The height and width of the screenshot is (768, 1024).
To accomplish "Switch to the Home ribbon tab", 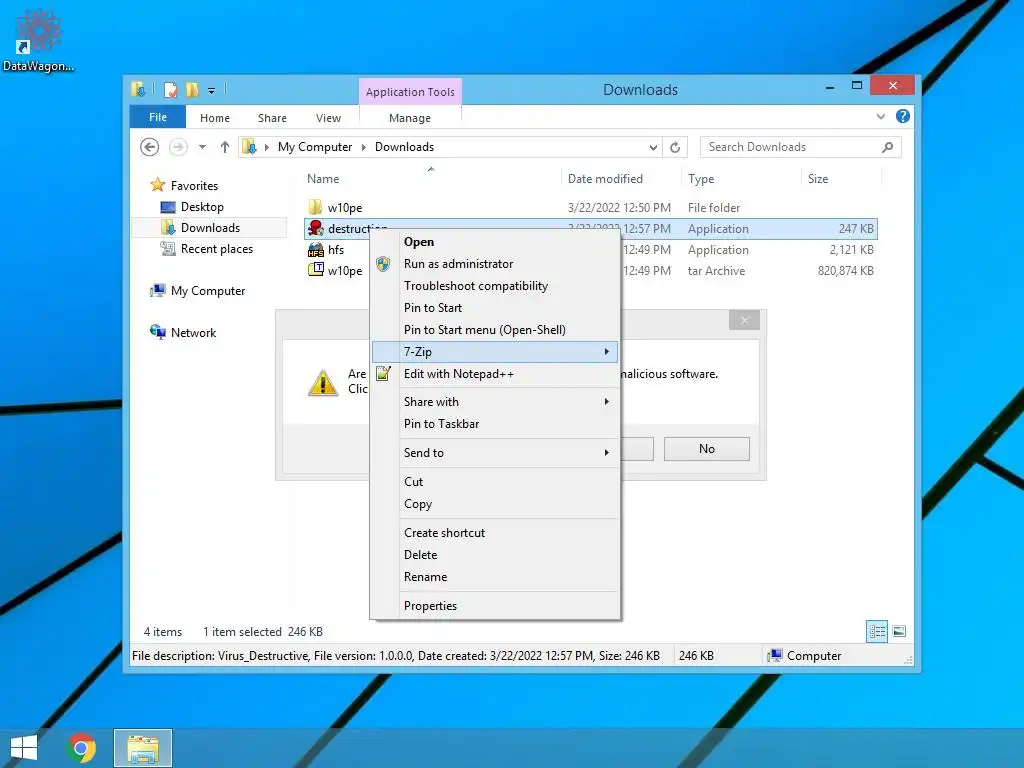I will [x=215, y=118].
